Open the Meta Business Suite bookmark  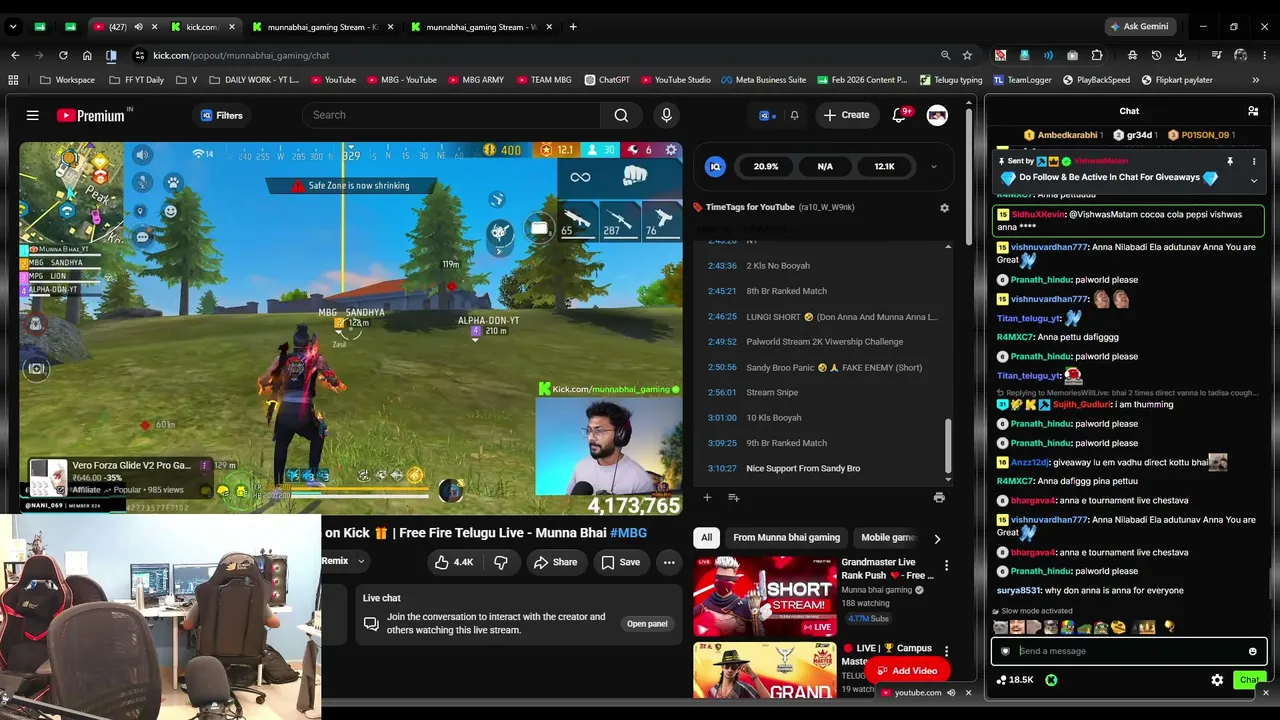pos(763,80)
